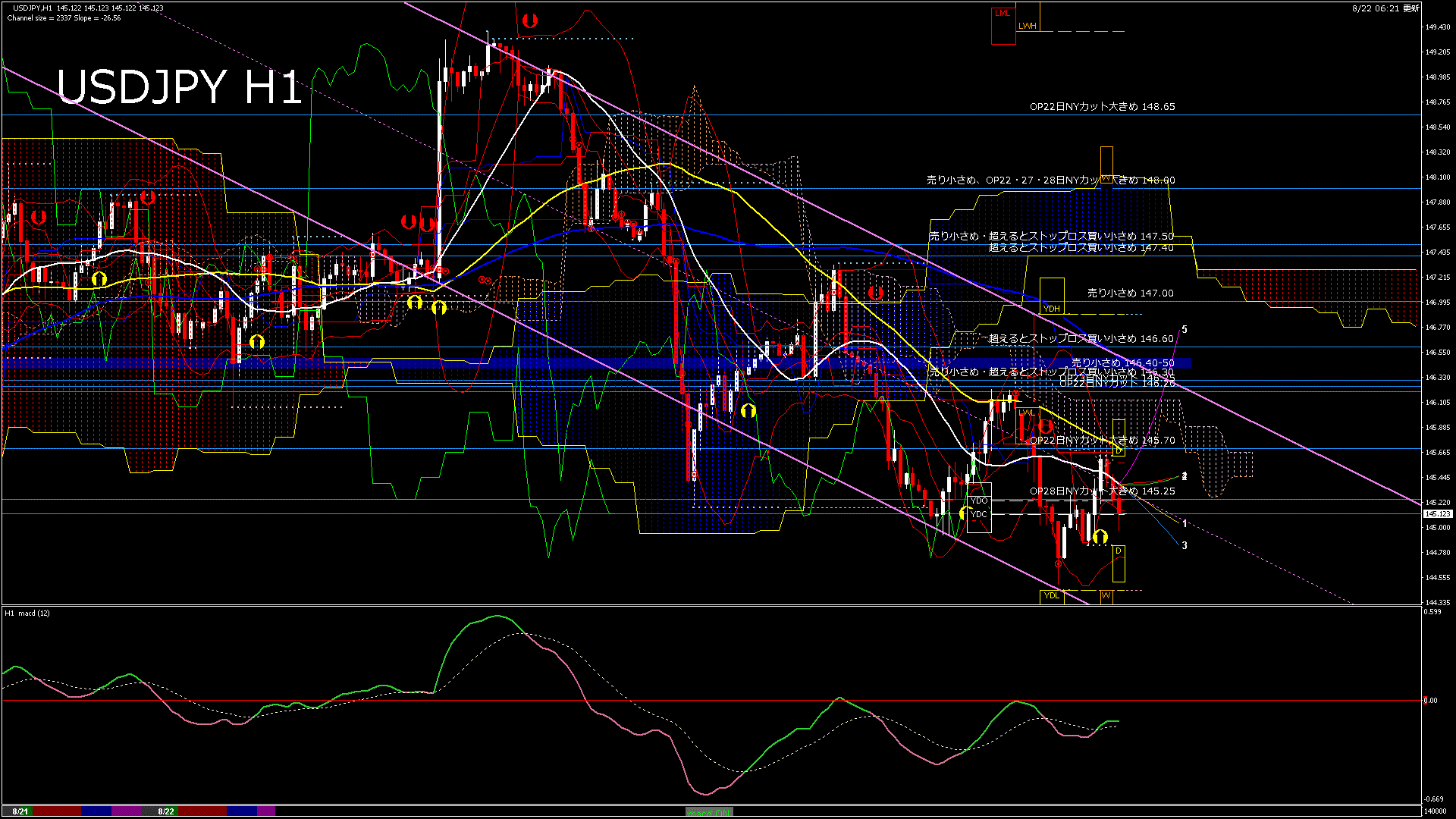Click the 8/22 06:21 更新 timestamp
1456x819 pixels.
pyautogui.click(x=1385, y=8)
